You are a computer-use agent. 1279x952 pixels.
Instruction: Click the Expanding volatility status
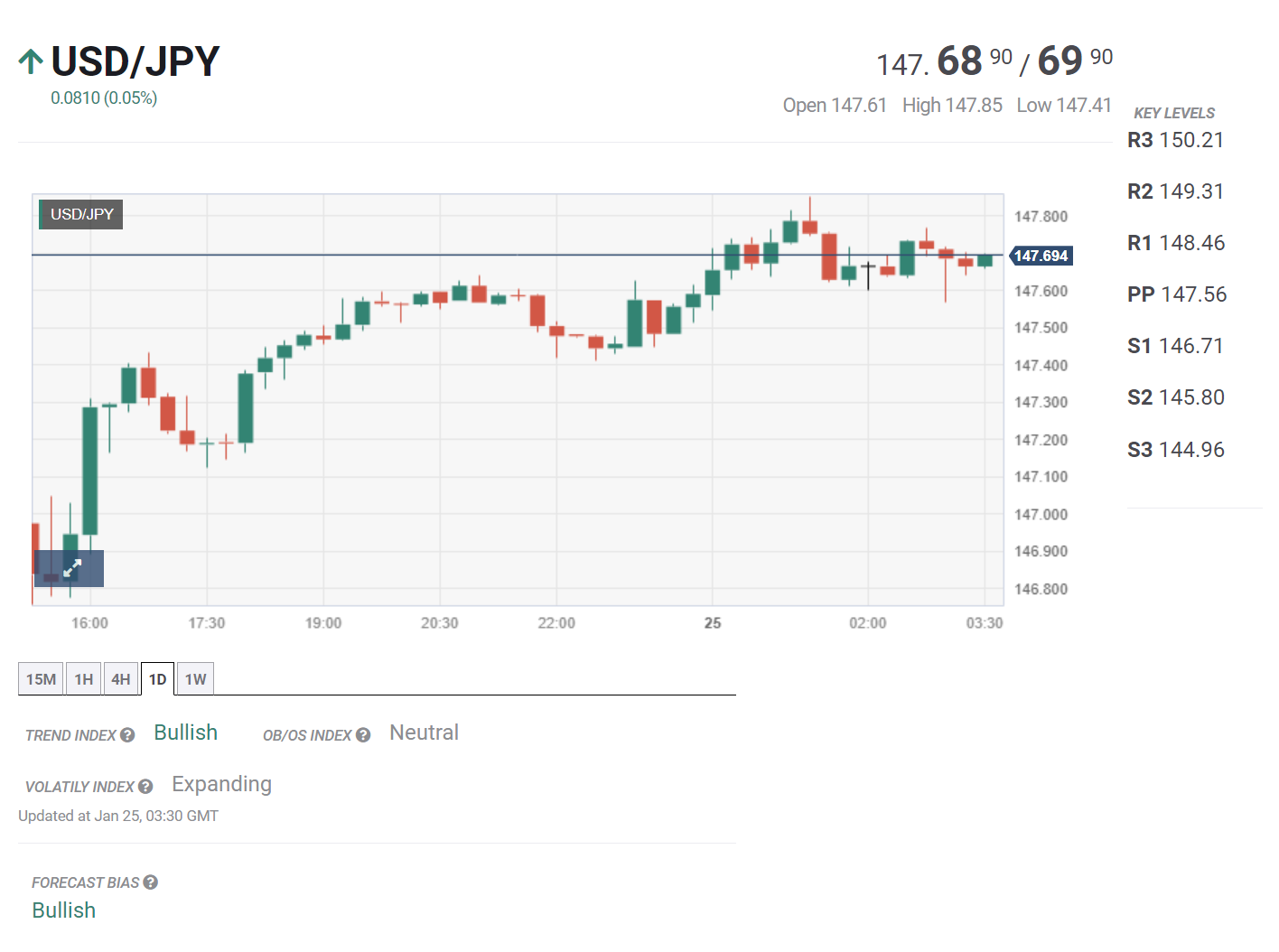[x=221, y=784]
